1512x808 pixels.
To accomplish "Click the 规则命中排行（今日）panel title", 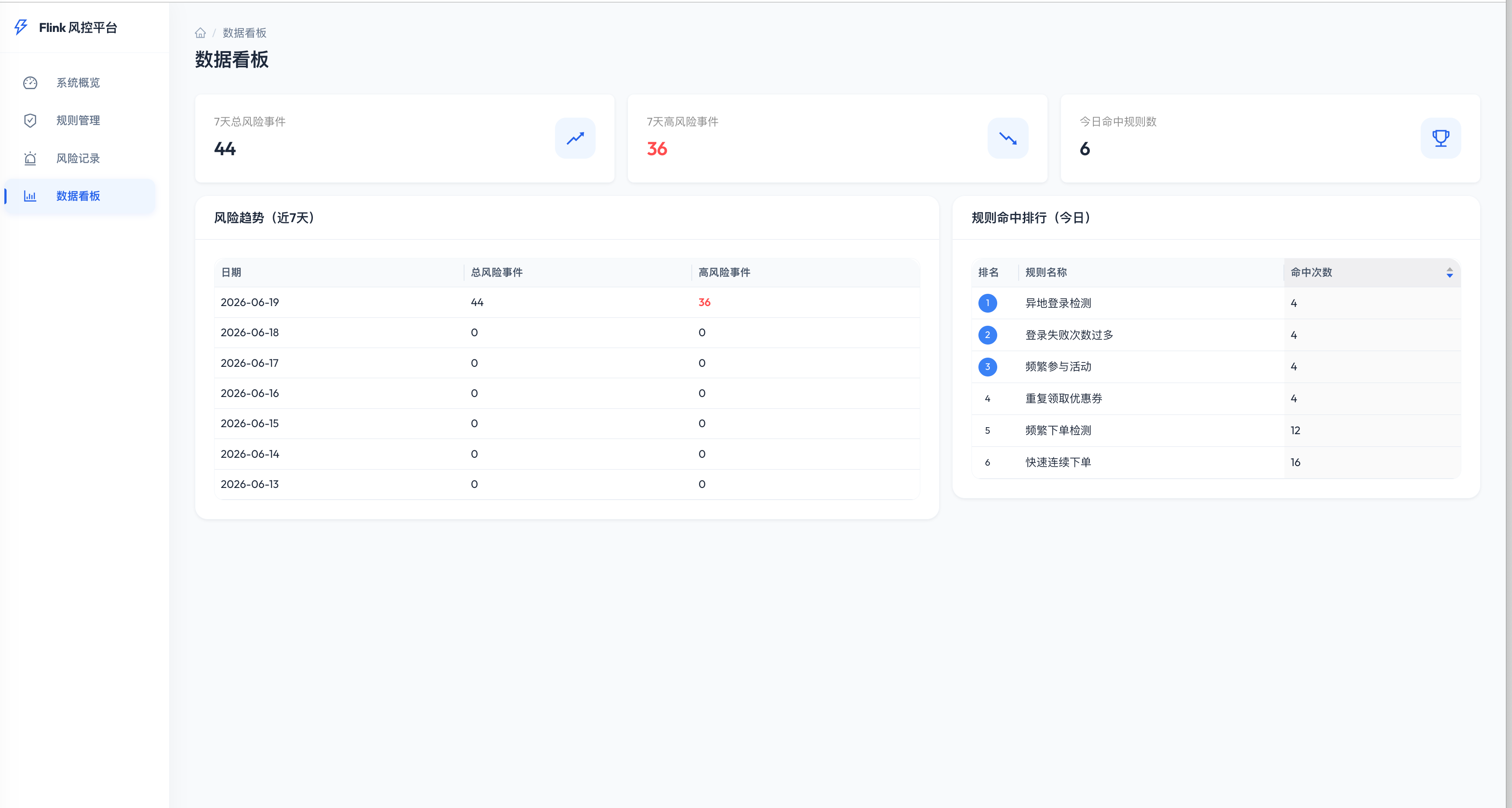I will pyautogui.click(x=1031, y=218).
